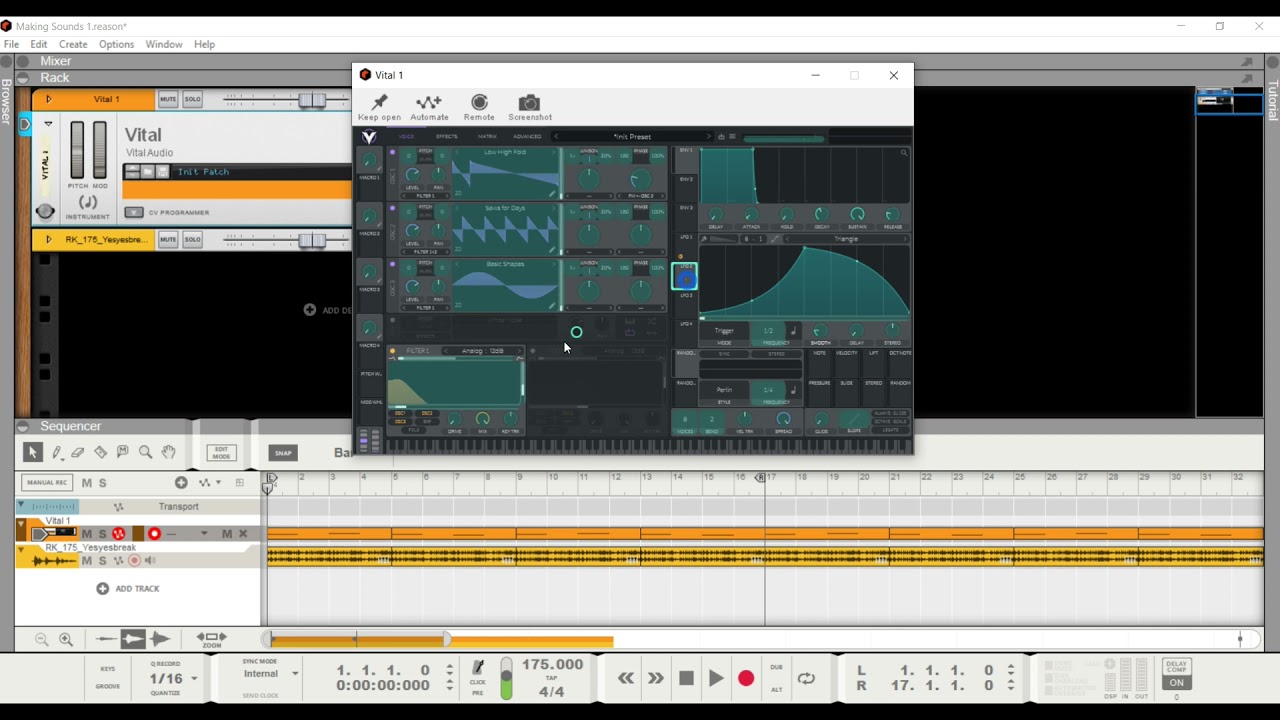Click the add track plus icon above track list

tap(181, 483)
